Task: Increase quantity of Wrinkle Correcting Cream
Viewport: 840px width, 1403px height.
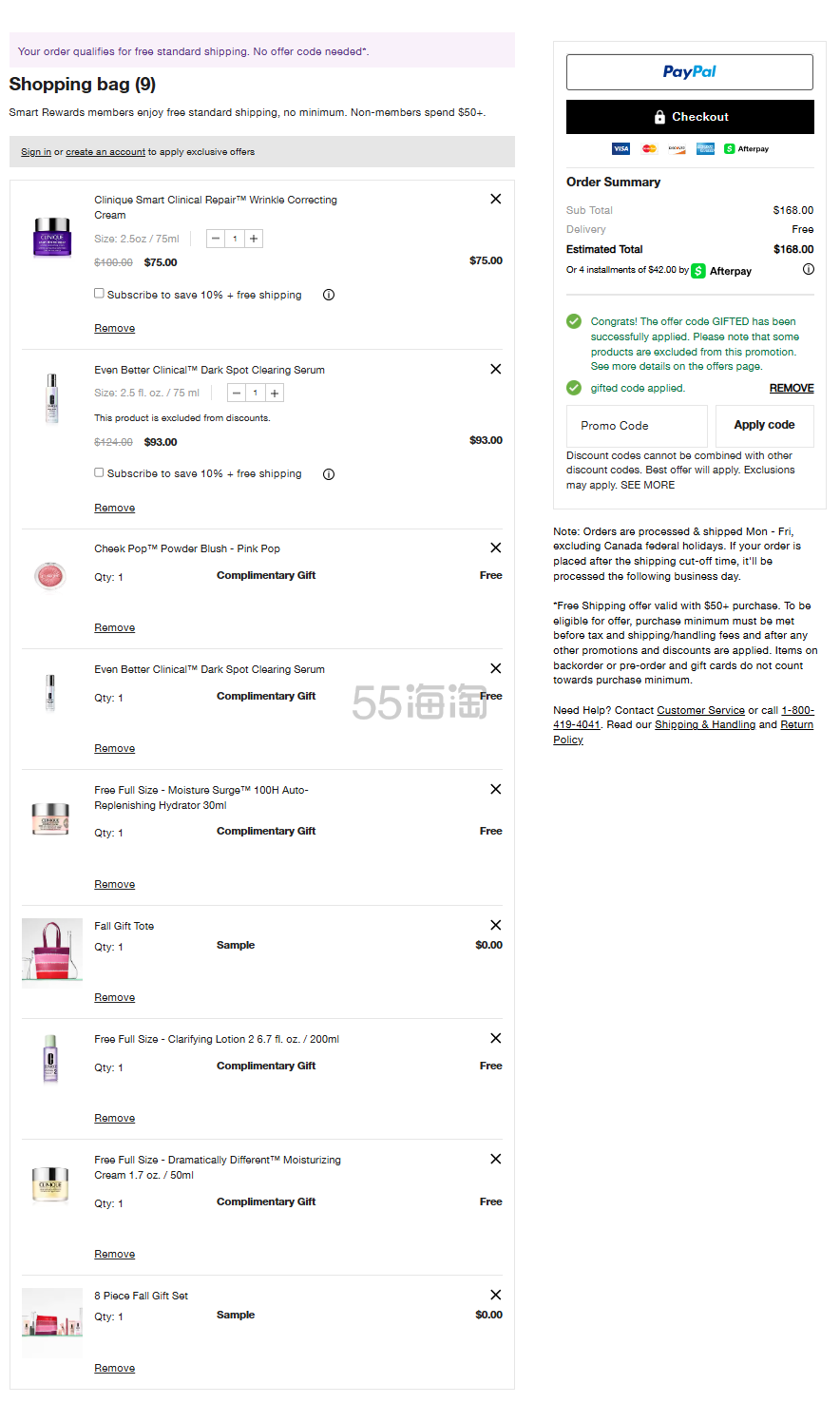Action: point(254,239)
